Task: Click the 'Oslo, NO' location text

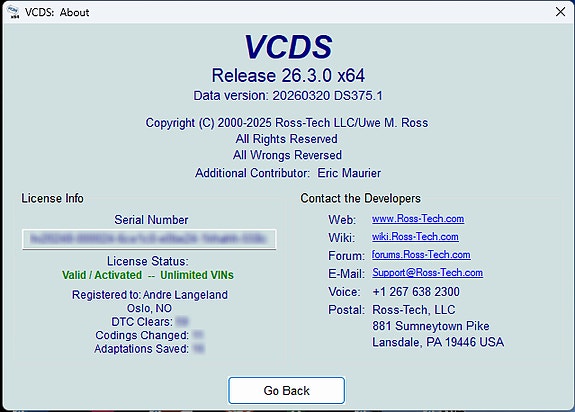Action: (149, 308)
